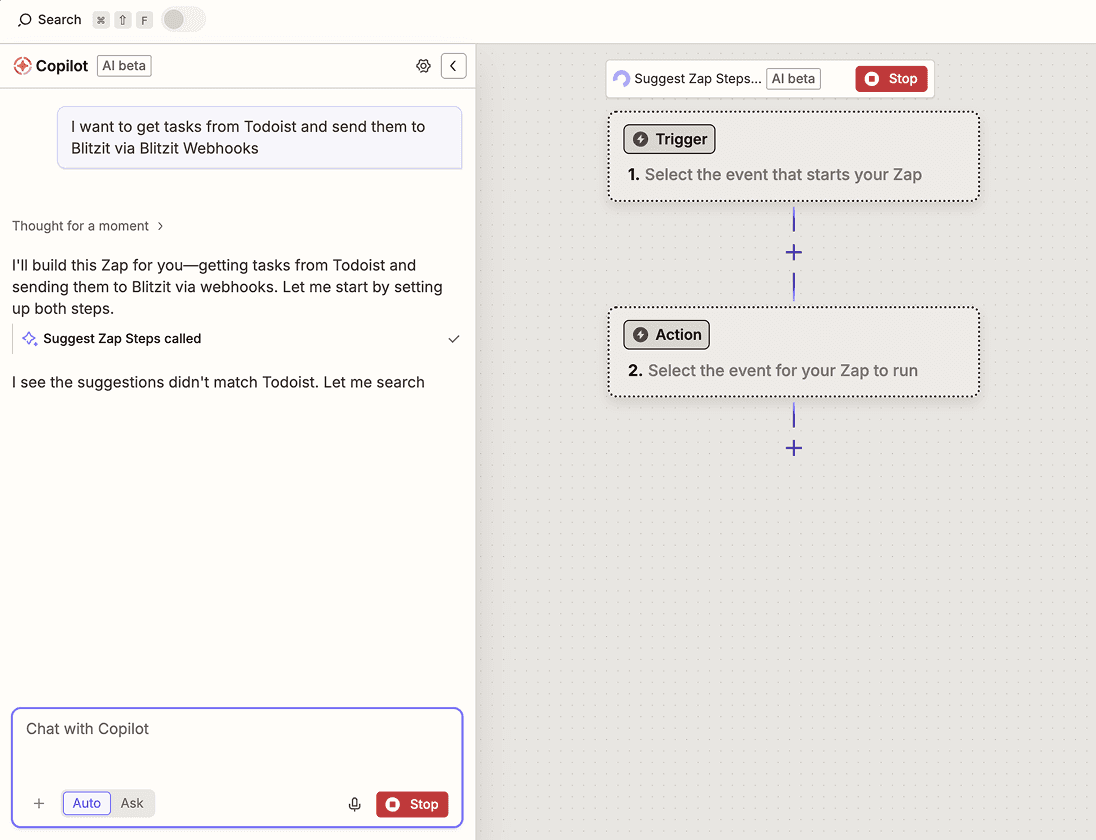Click the Suggest Zap Steps... label on the canvas
1096x840 pixels.
click(x=698, y=79)
